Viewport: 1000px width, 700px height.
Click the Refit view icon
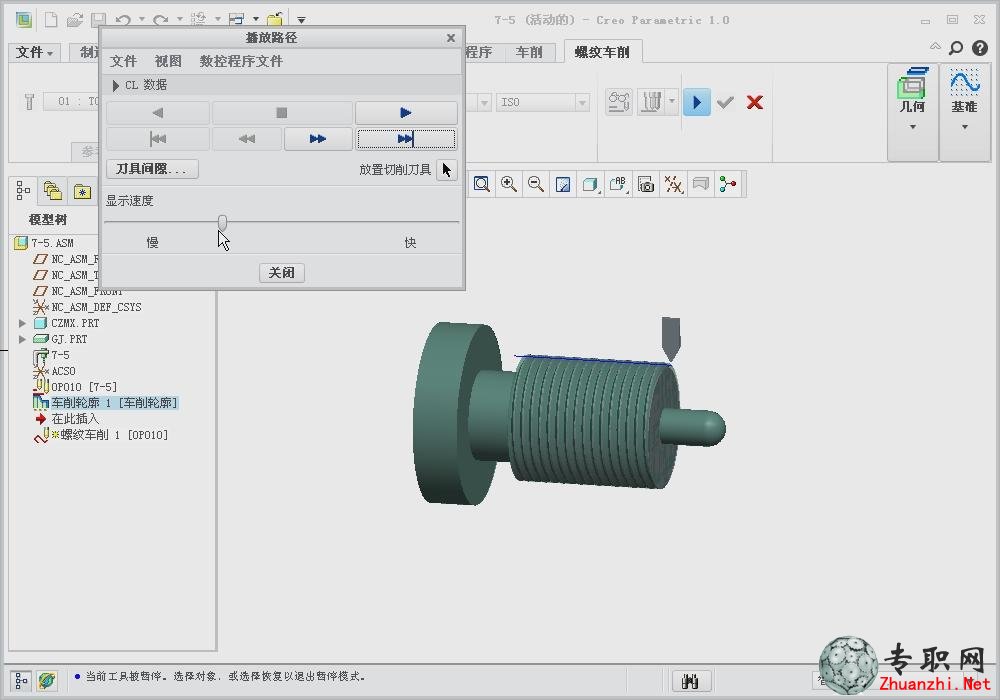[x=482, y=185]
